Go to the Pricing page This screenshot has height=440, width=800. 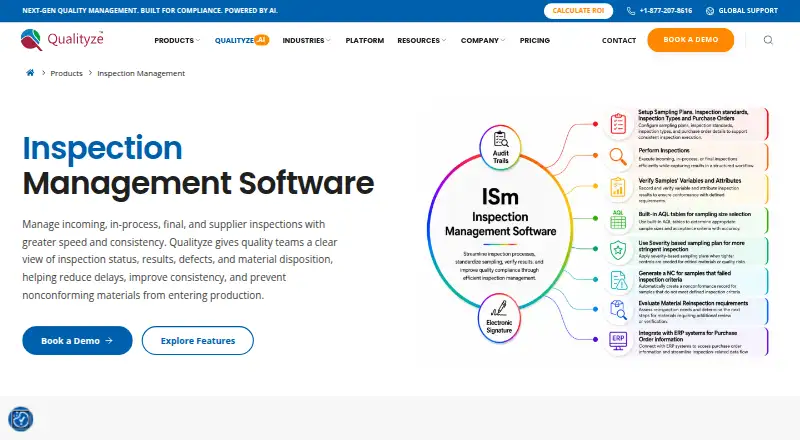pyautogui.click(x=535, y=40)
